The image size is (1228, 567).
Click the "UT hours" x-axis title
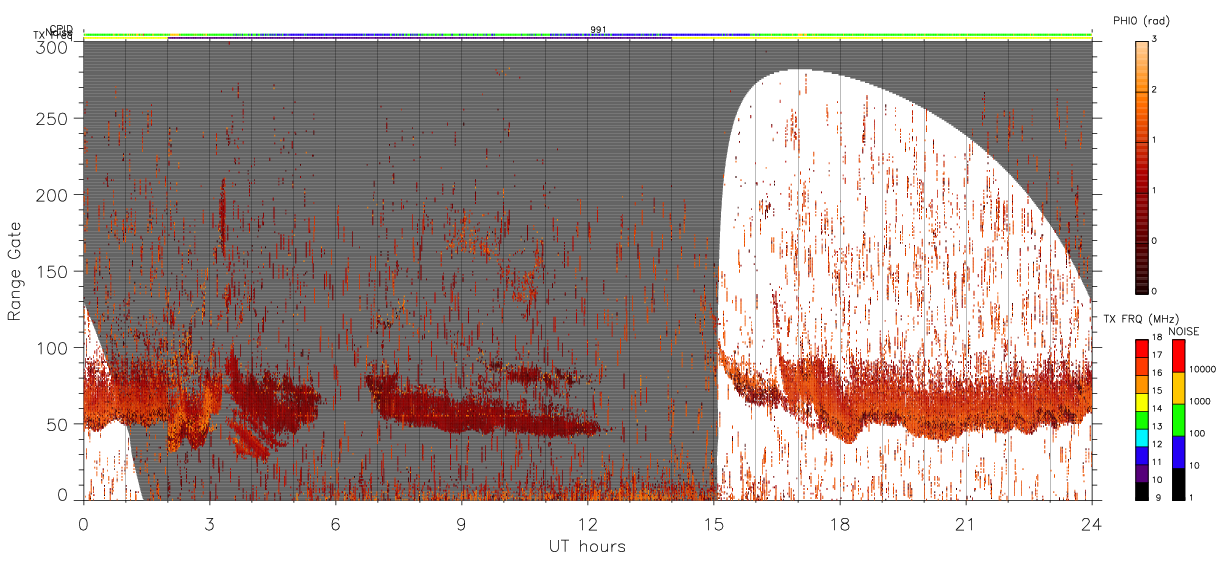(x=587, y=546)
